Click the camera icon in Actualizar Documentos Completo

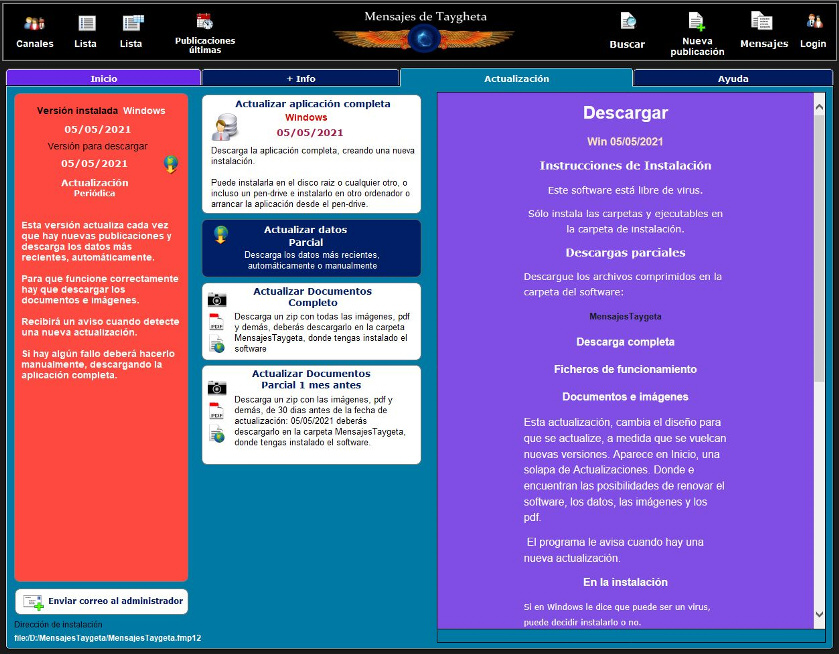coord(217,300)
